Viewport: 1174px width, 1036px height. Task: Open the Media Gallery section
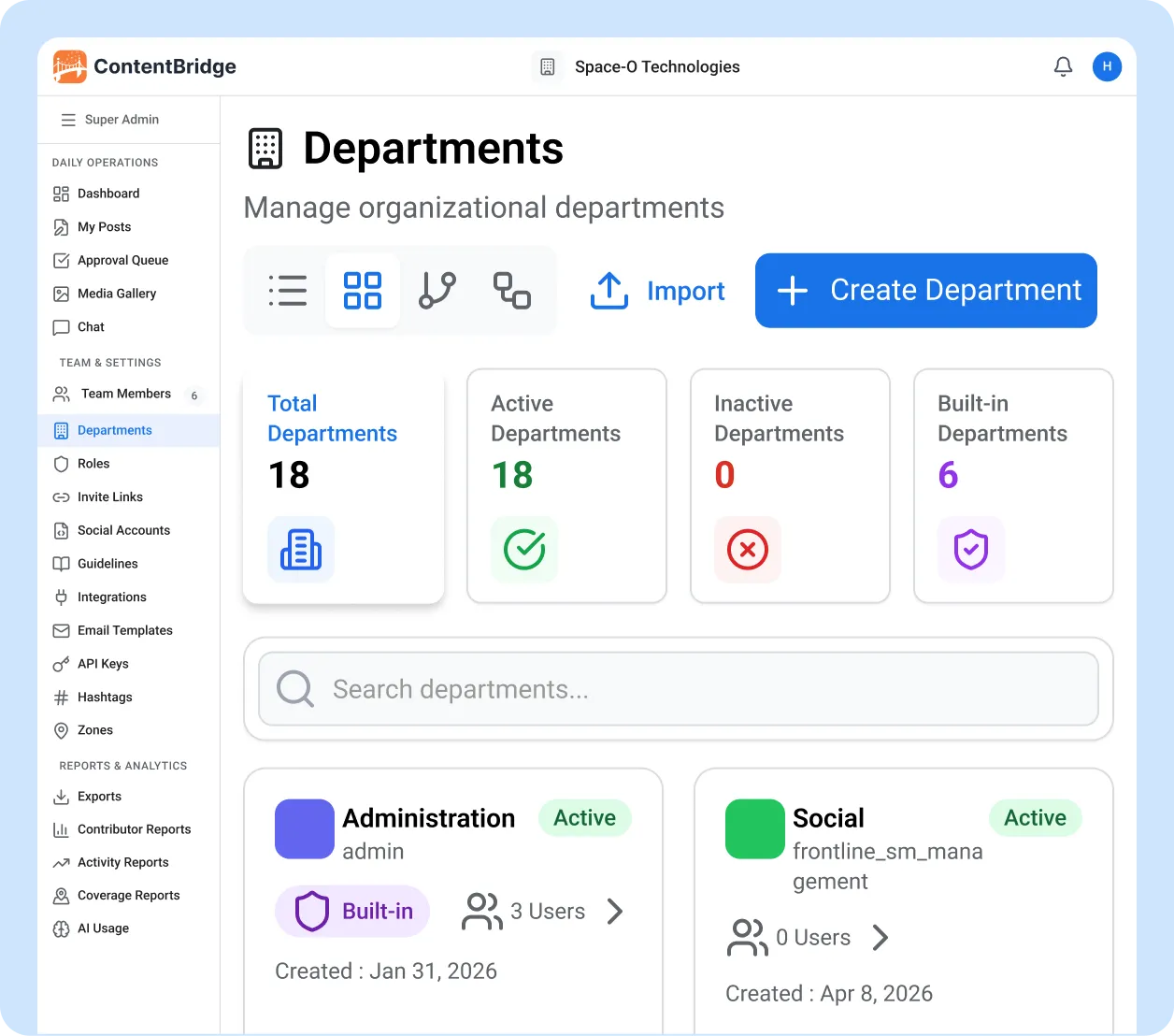(116, 293)
